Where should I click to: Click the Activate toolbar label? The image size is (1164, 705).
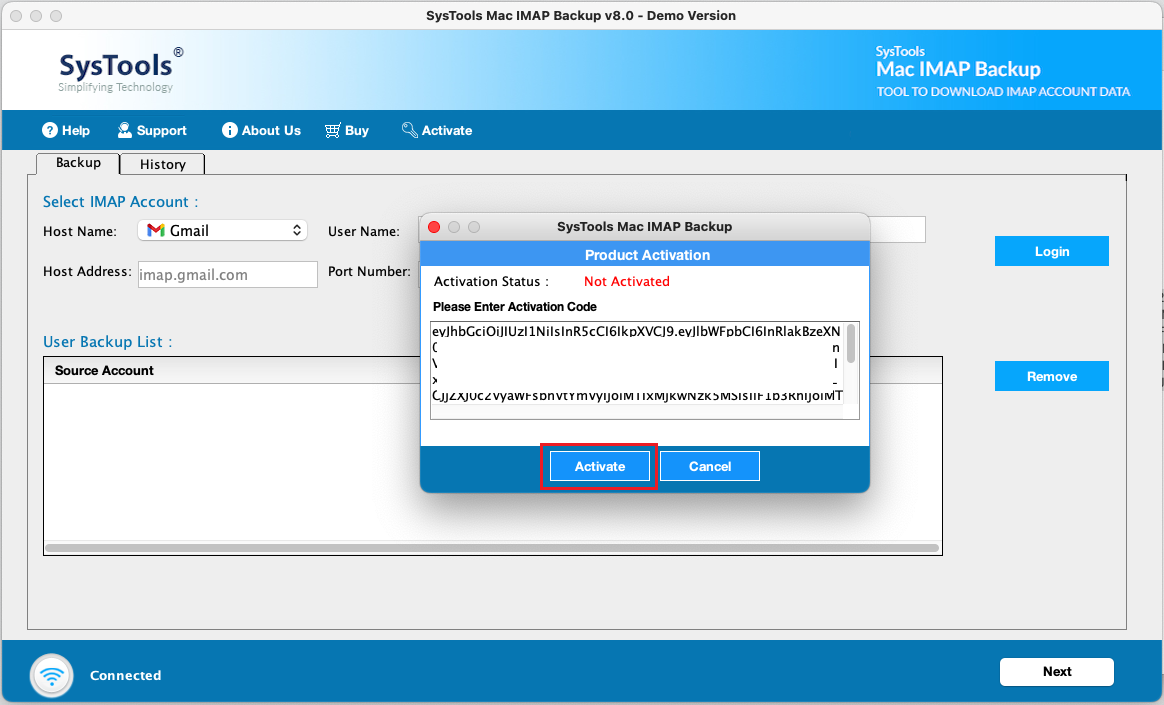447,131
